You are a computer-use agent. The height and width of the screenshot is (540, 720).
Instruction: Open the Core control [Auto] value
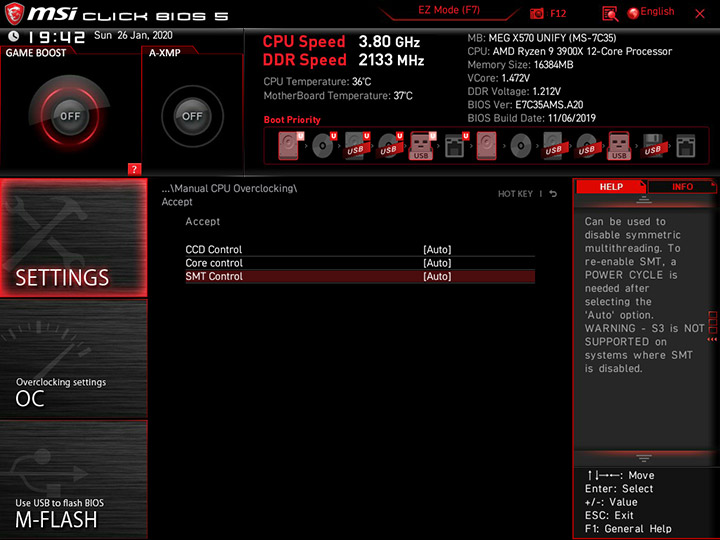coord(437,263)
